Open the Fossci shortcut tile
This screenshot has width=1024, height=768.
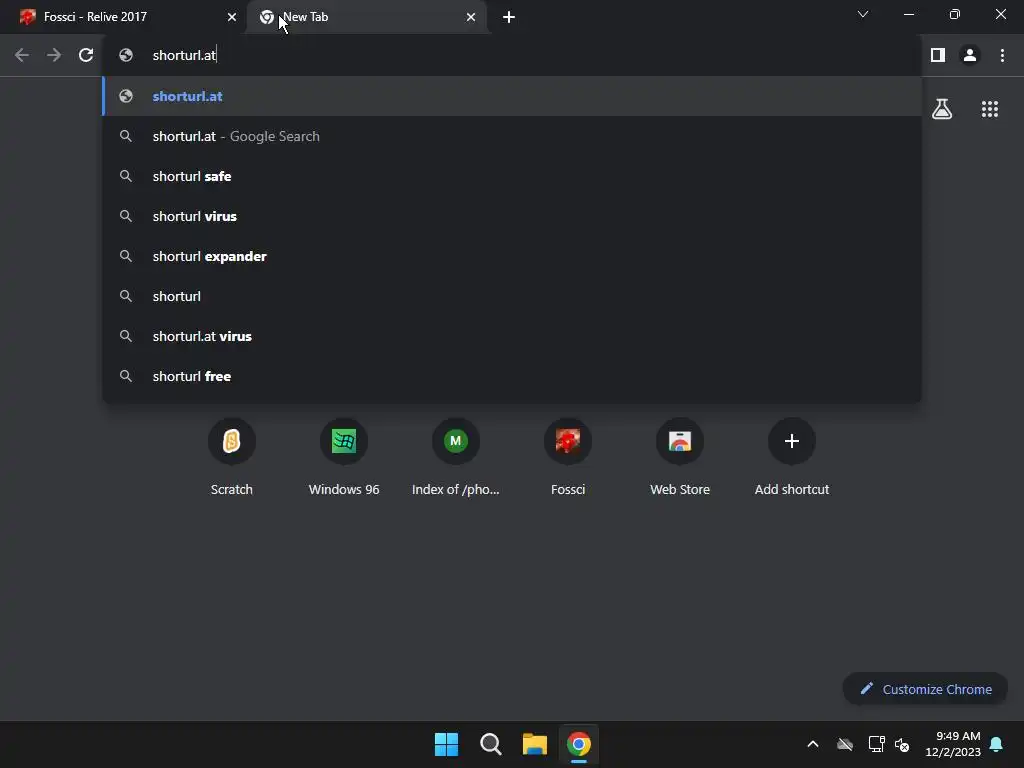(568, 458)
